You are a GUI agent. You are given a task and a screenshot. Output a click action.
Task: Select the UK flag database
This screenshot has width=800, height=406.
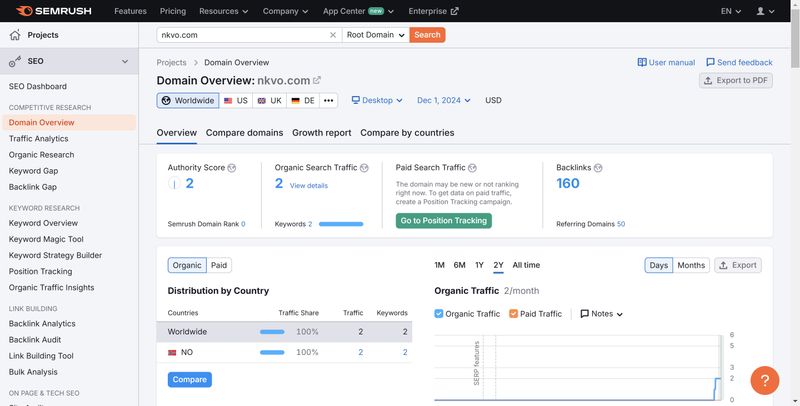point(269,100)
